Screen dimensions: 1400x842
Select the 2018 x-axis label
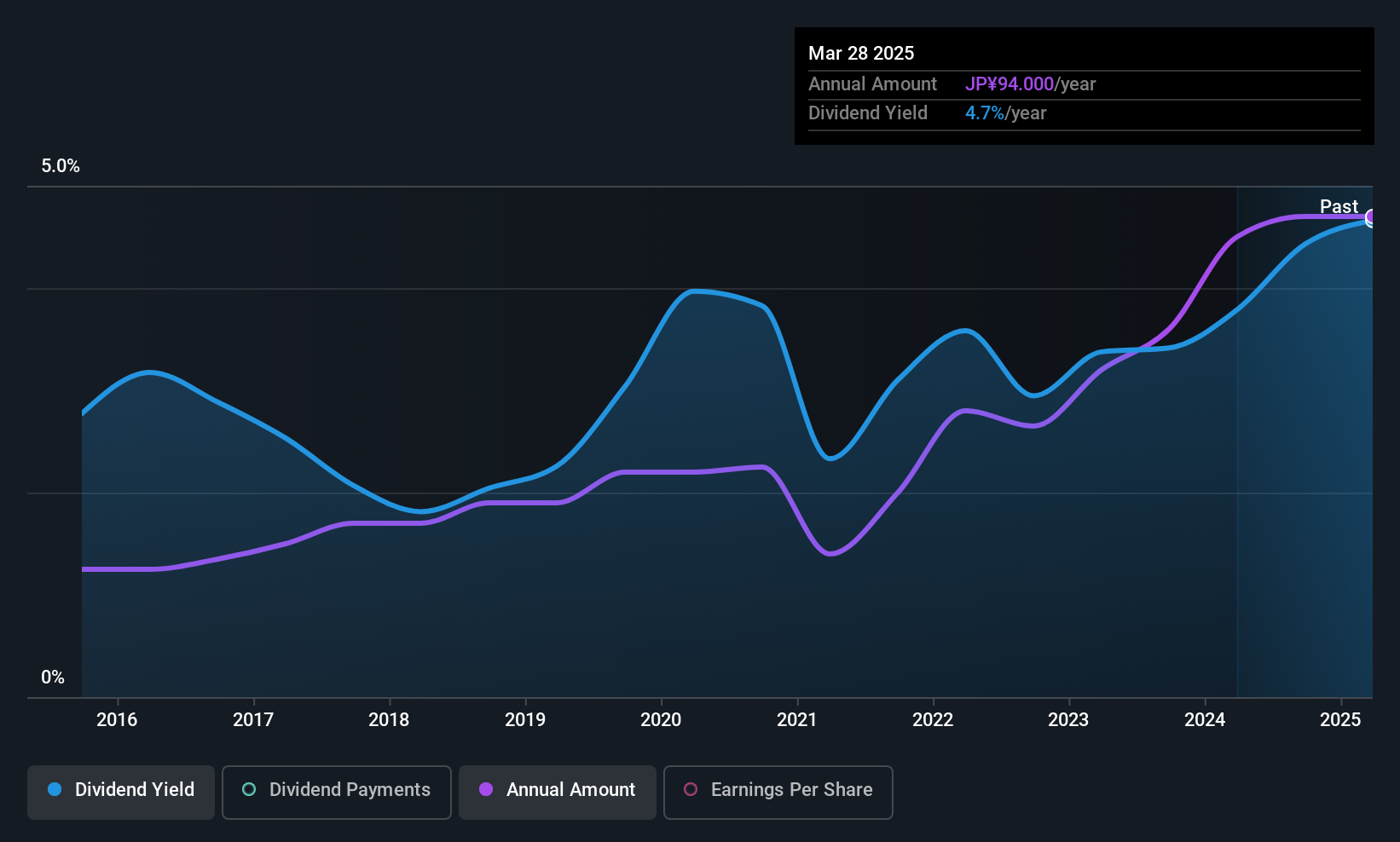tap(389, 720)
